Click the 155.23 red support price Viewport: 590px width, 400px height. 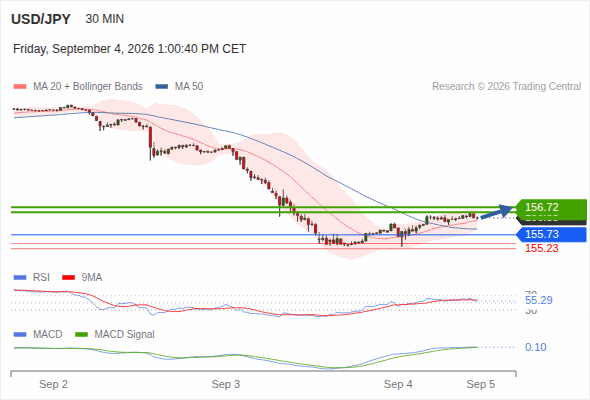(x=541, y=248)
